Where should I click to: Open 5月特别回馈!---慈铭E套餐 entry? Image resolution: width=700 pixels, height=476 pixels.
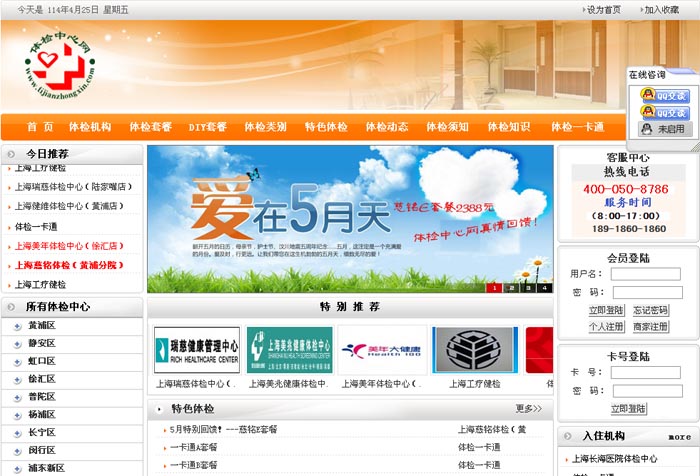coord(223,429)
